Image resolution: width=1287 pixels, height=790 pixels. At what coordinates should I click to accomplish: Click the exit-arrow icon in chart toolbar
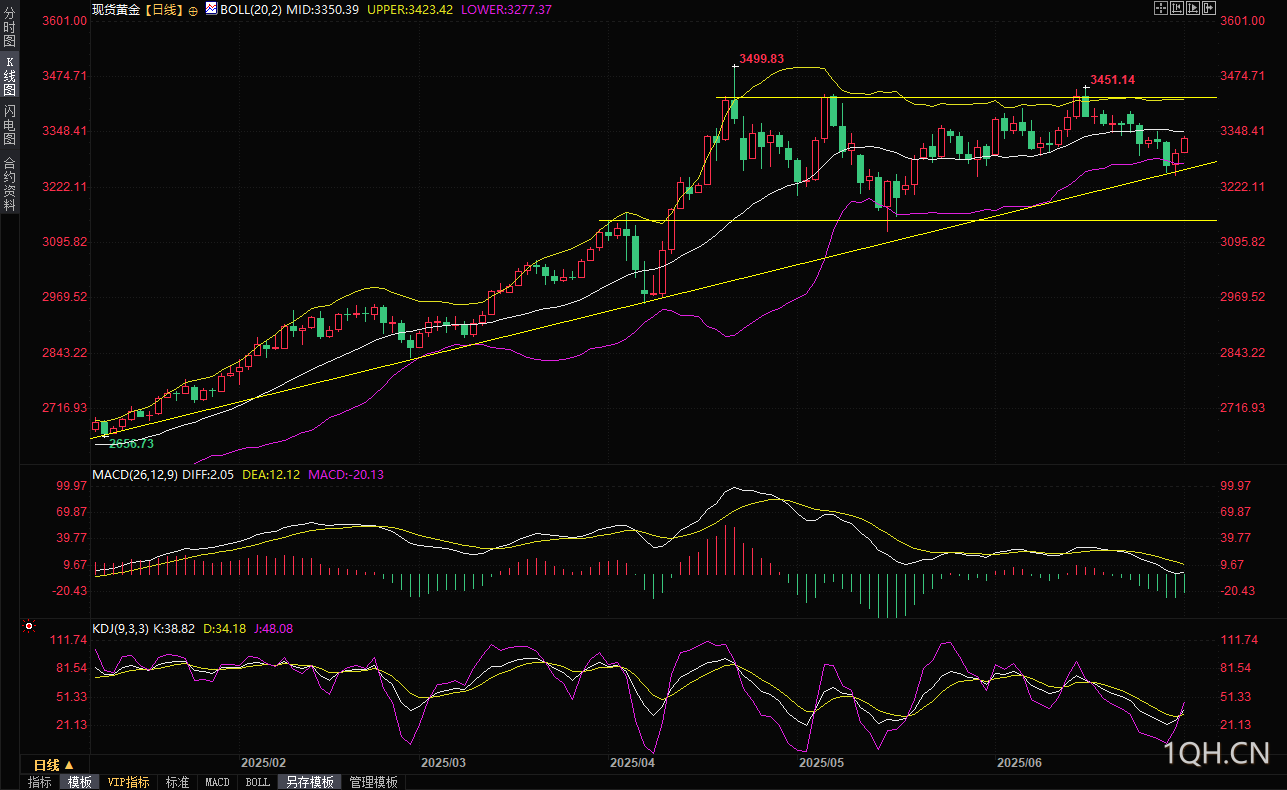tap(1209, 8)
